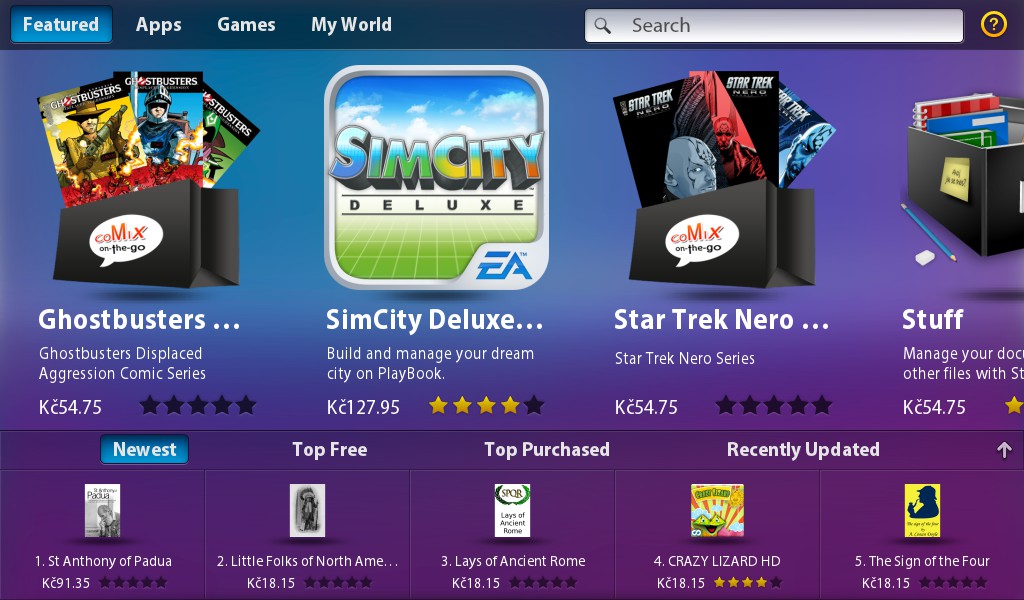1024x600 pixels.
Task: Open the Lays of Ancient Rome title link
Action: click(513, 561)
